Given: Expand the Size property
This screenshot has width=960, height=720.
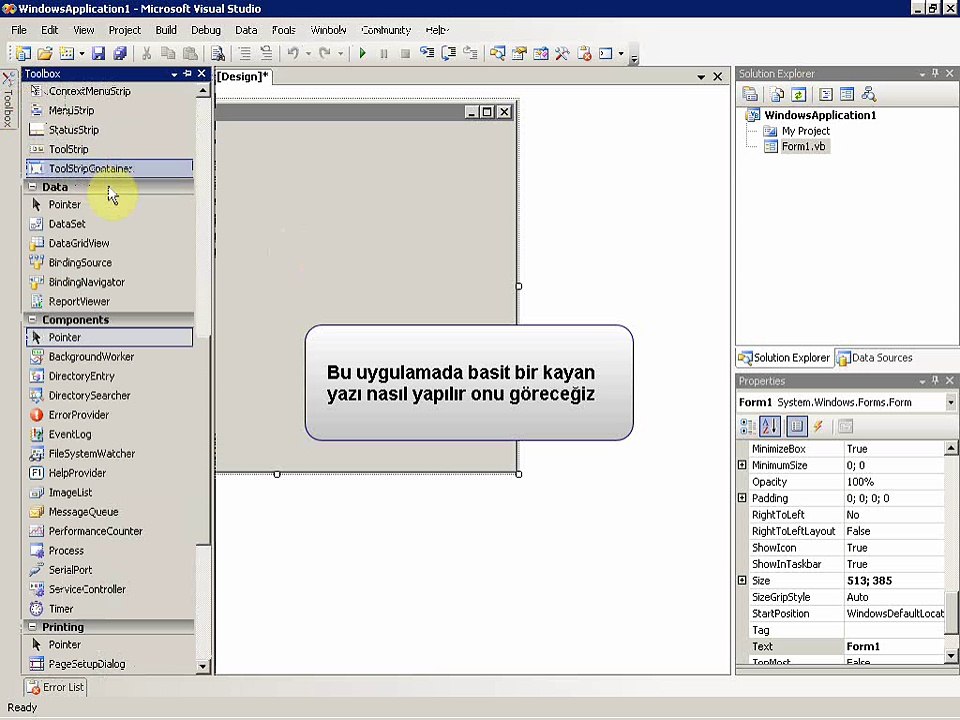Looking at the screenshot, I should (742, 580).
